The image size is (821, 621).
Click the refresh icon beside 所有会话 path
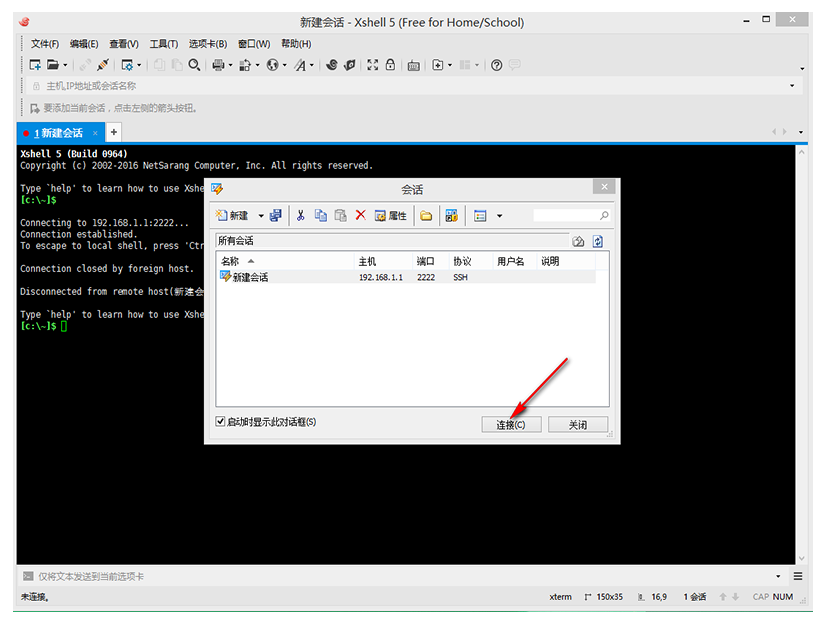(597, 241)
